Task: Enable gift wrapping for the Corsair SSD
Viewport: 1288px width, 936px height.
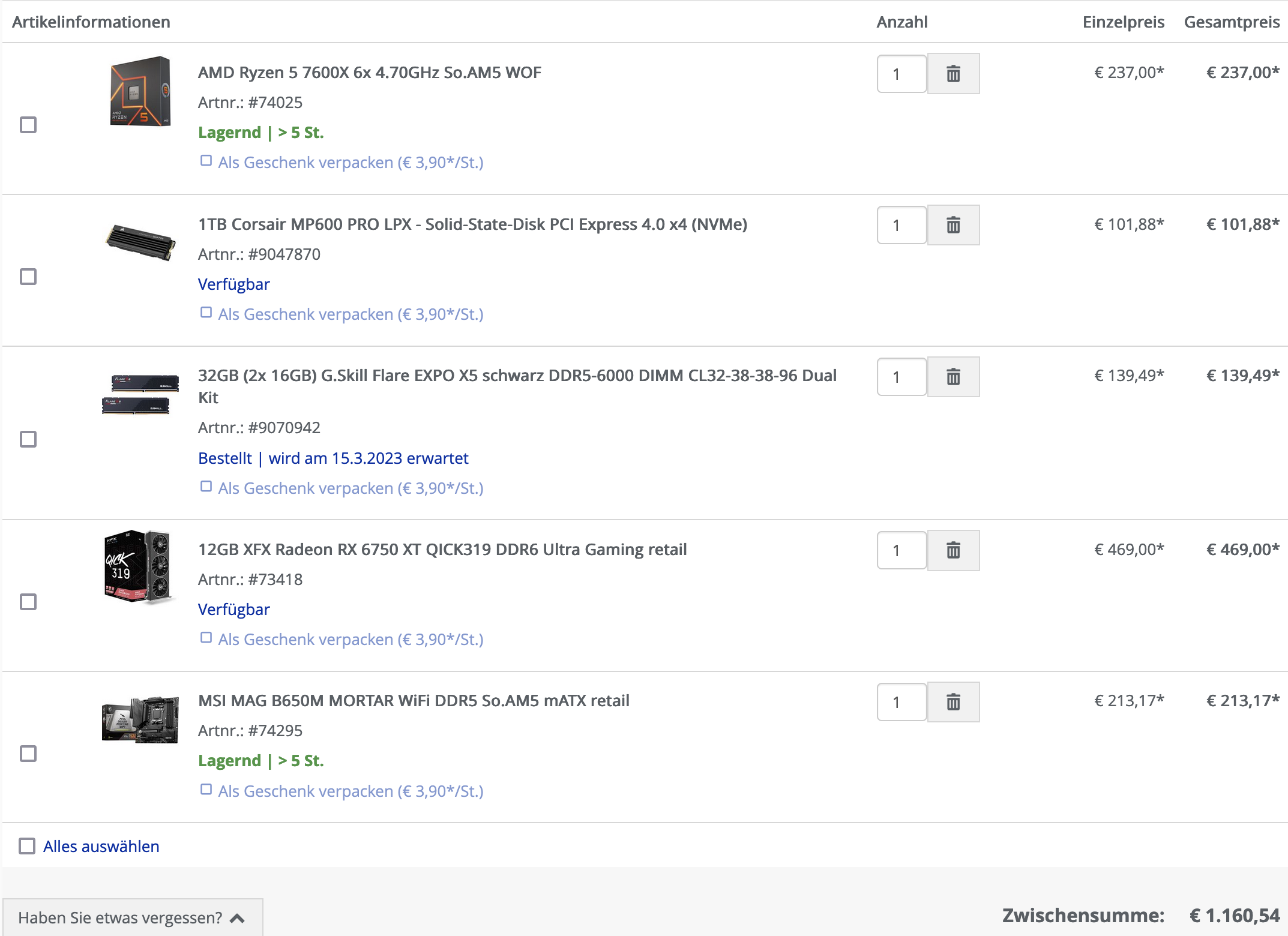Action: click(207, 311)
